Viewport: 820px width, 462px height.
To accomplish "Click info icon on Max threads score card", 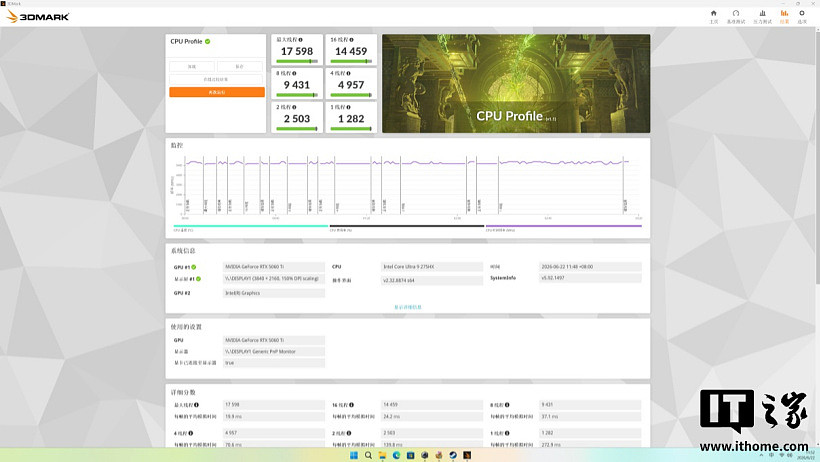I will [300, 40].
